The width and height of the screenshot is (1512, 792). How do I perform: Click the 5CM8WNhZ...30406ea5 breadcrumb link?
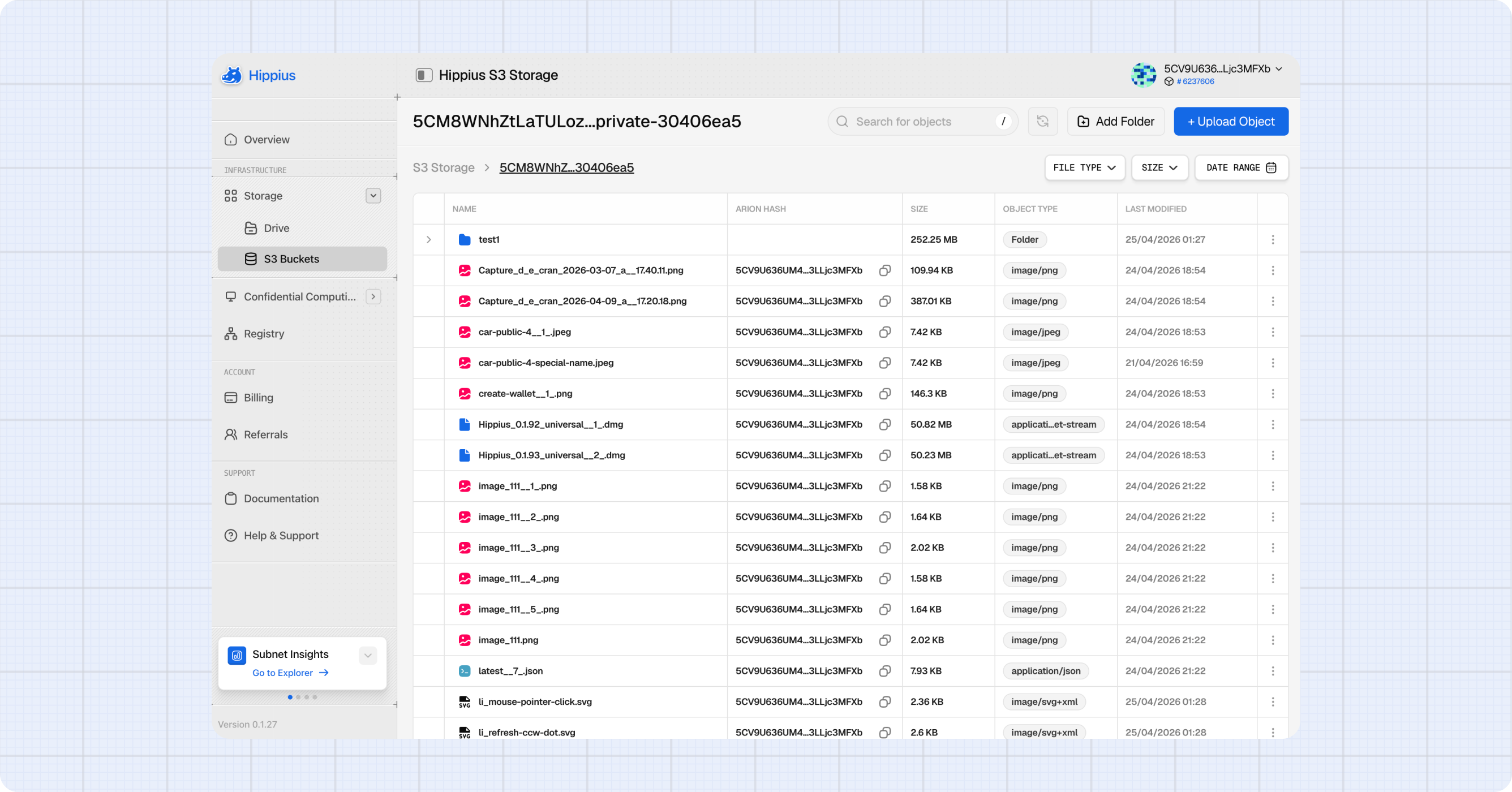[566, 168]
